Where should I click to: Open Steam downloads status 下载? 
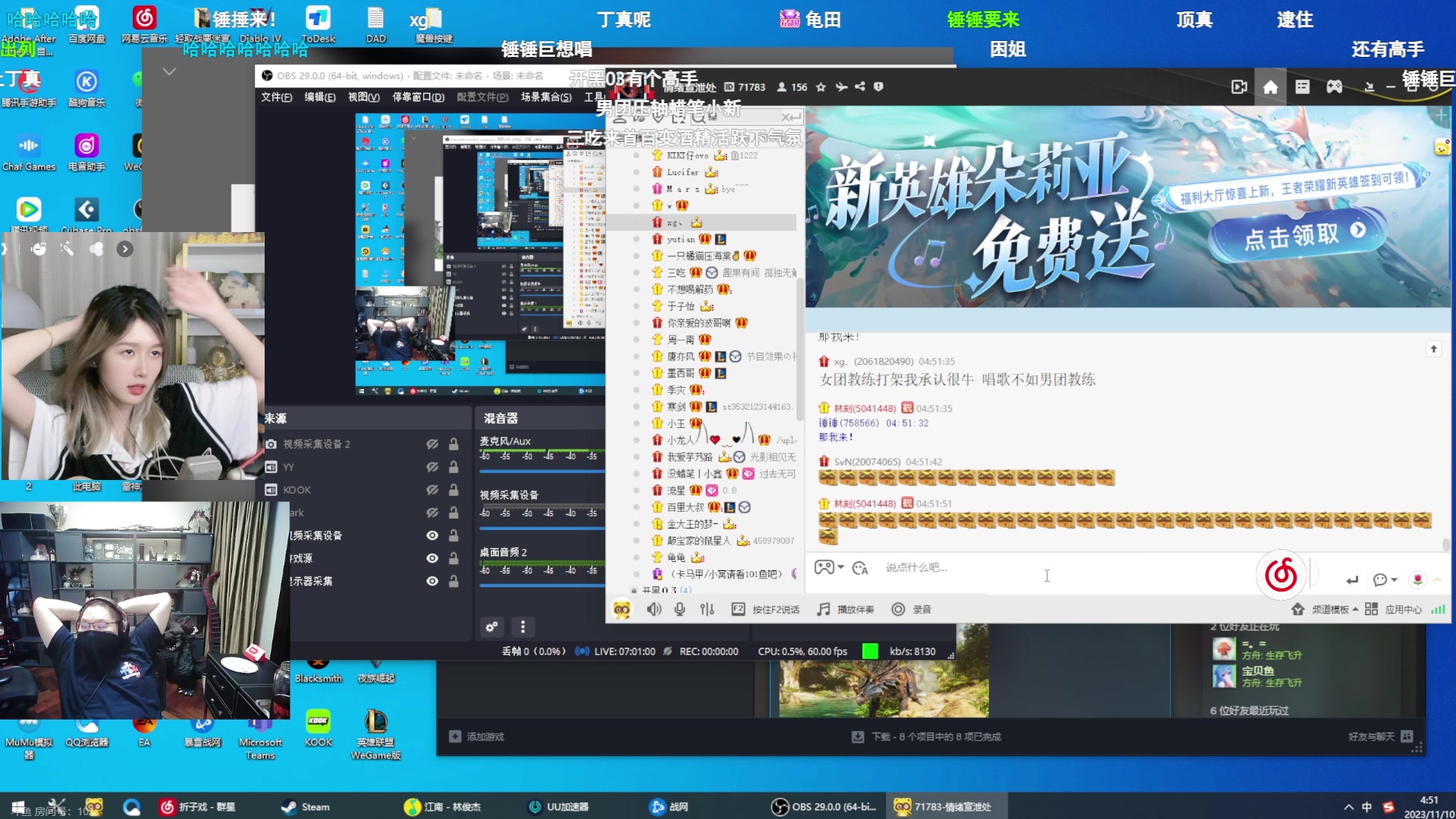point(926,736)
